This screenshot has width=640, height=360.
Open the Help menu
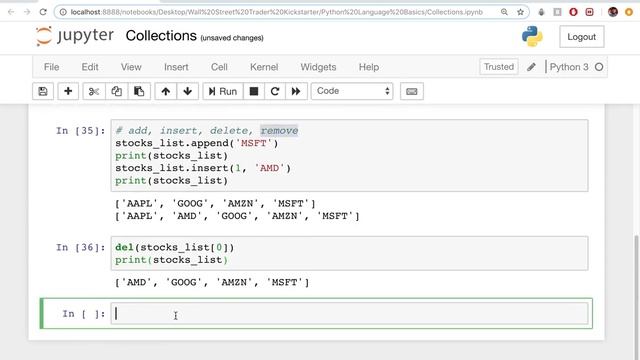pos(369,67)
